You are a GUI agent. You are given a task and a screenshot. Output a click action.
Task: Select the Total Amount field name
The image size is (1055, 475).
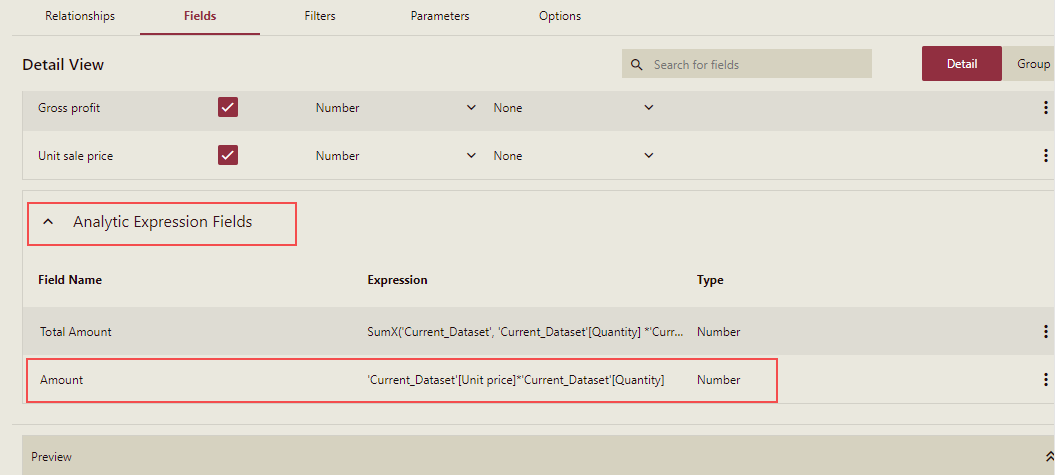click(x=75, y=332)
